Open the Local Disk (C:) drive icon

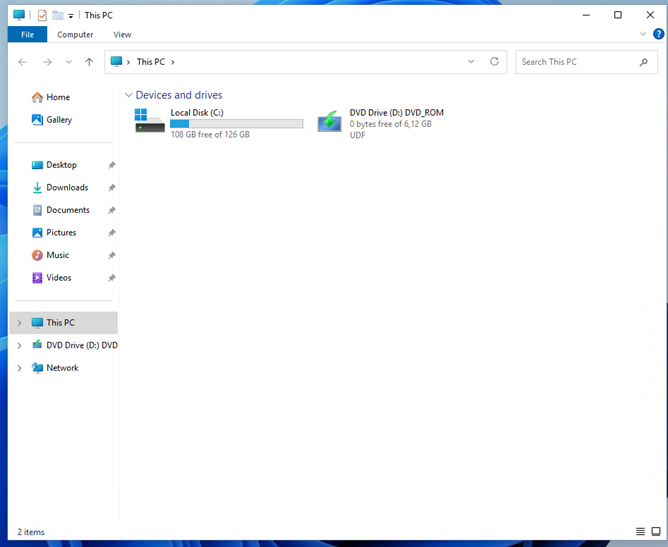(x=150, y=121)
